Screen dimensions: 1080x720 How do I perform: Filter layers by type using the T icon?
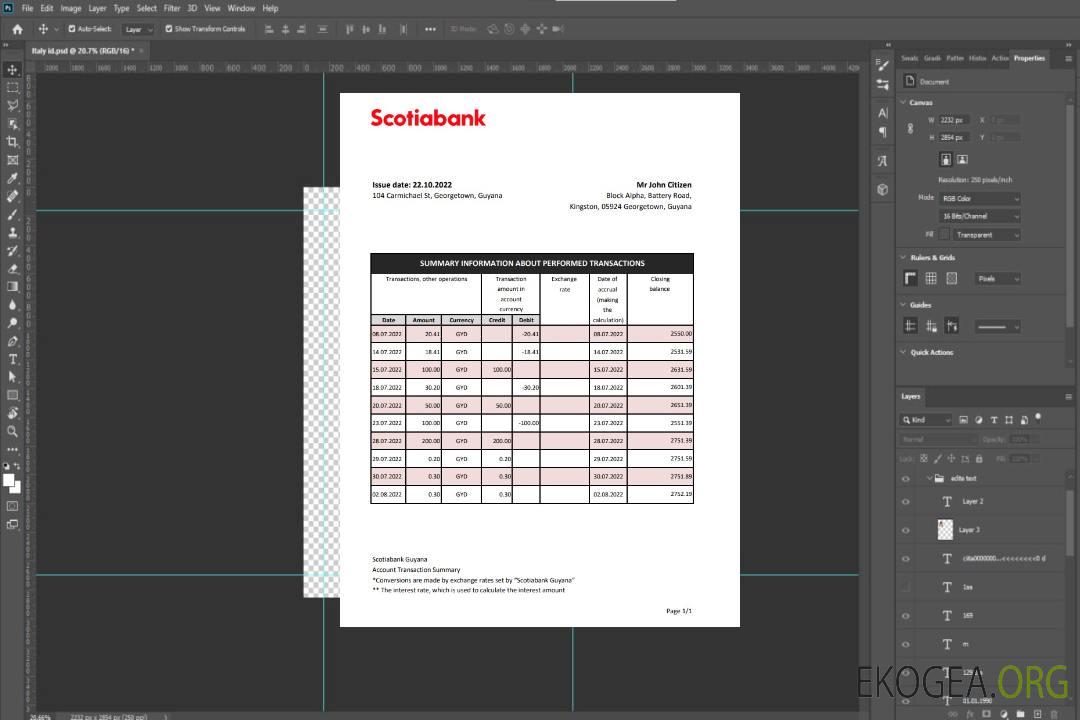[x=994, y=420]
